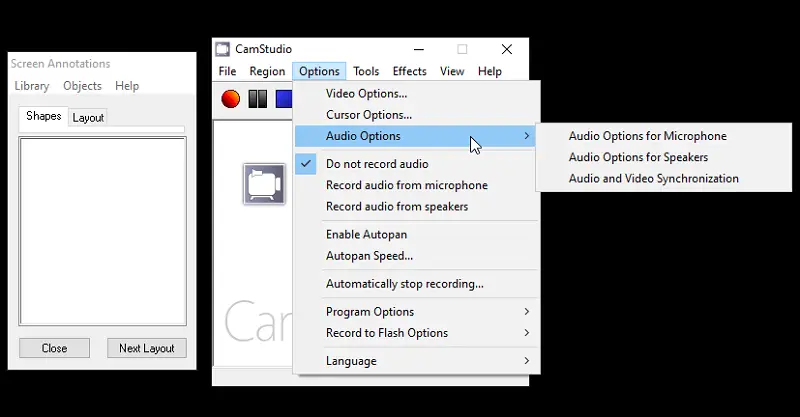This screenshot has width=800, height=417.
Task: Click Close button in Screen Annotations
Action: pyautogui.click(x=54, y=348)
